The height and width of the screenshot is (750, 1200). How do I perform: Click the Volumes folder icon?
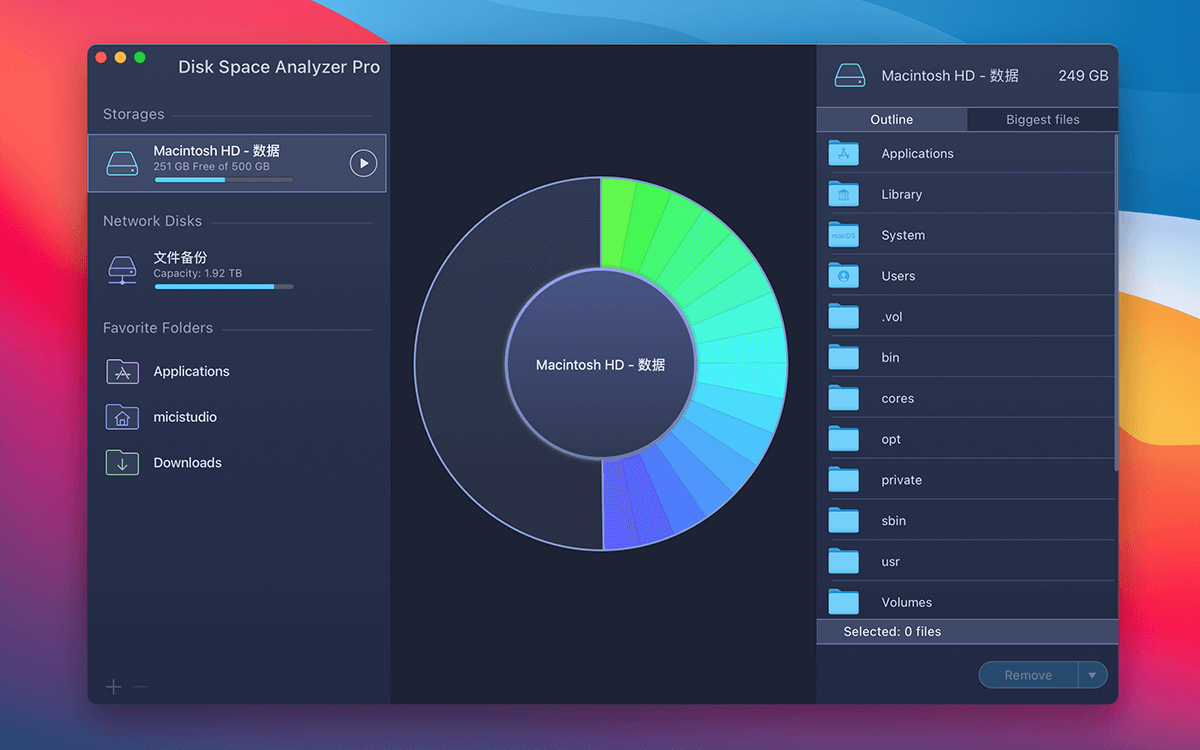click(x=844, y=602)
